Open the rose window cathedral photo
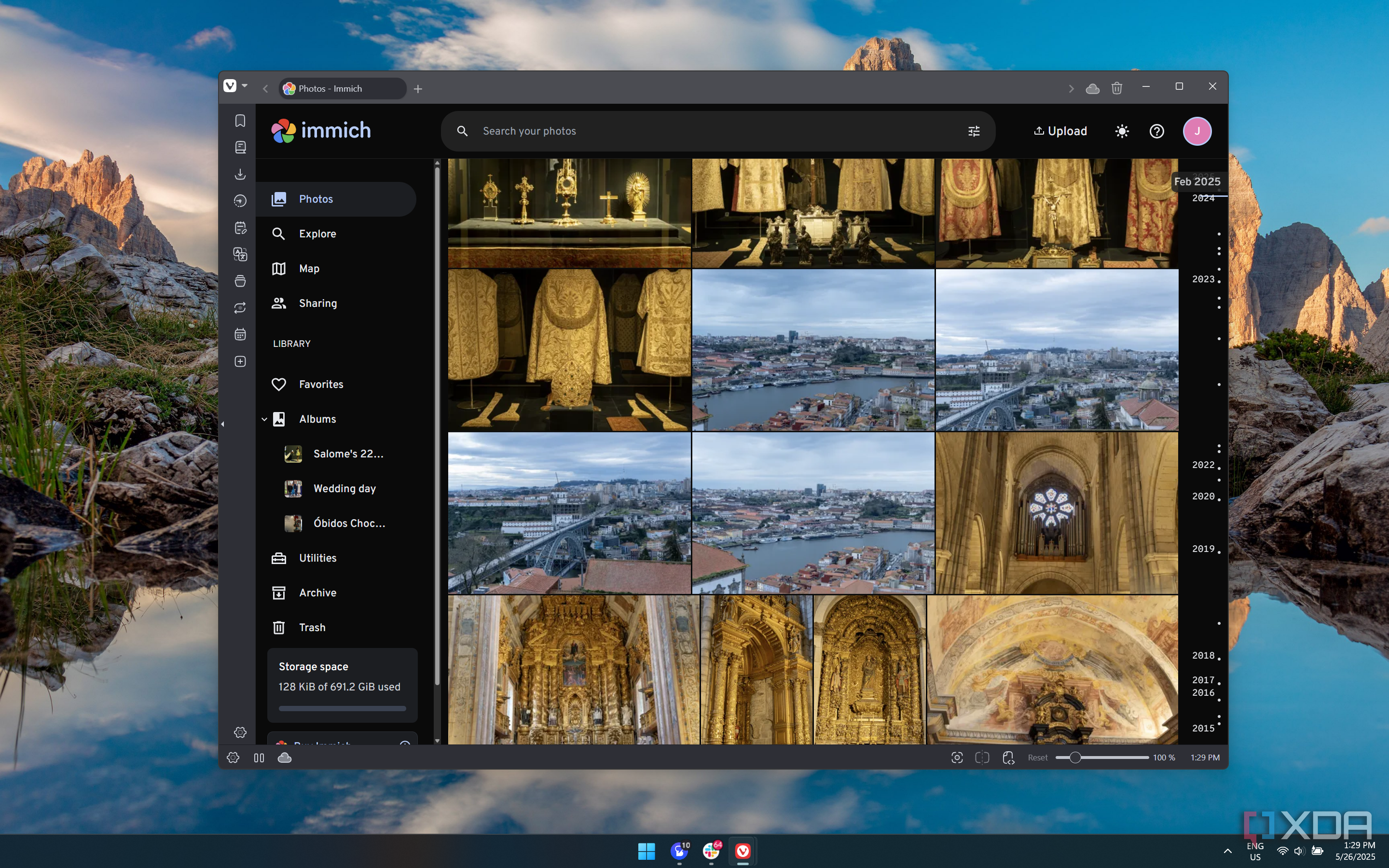 1057,513
